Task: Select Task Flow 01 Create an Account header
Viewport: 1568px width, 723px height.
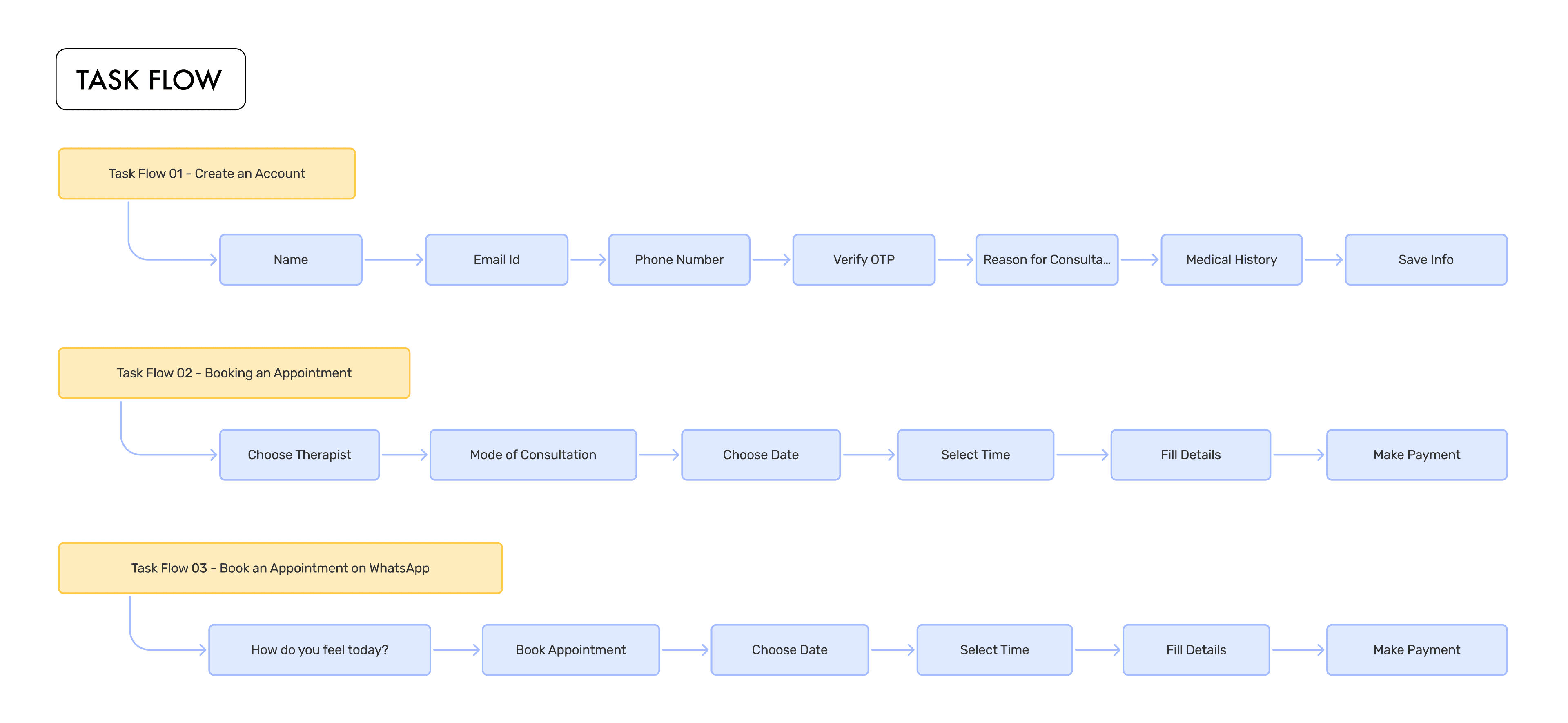Action: 206,174
